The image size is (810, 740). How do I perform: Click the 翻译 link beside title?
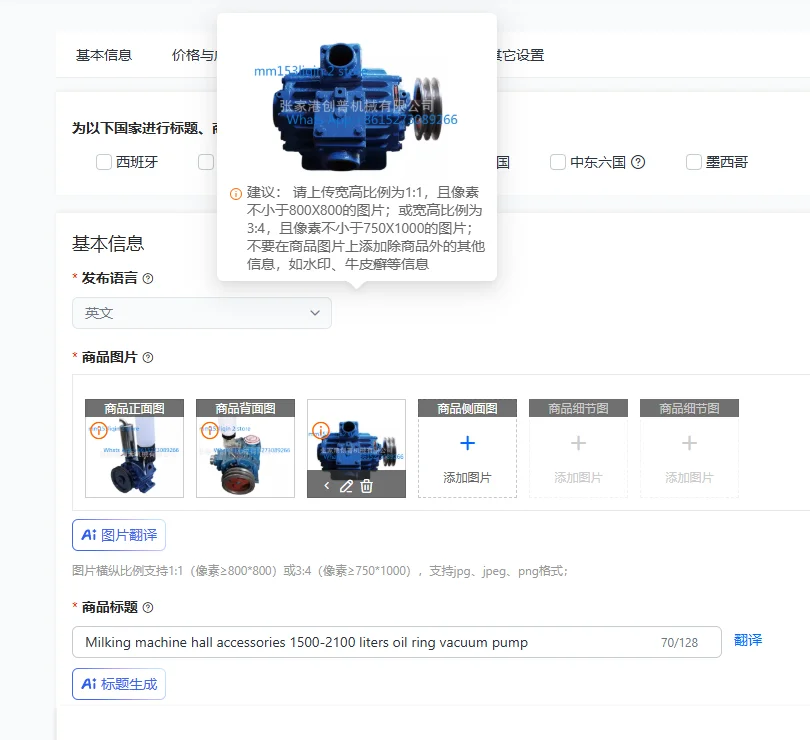[x=748, y=640]
